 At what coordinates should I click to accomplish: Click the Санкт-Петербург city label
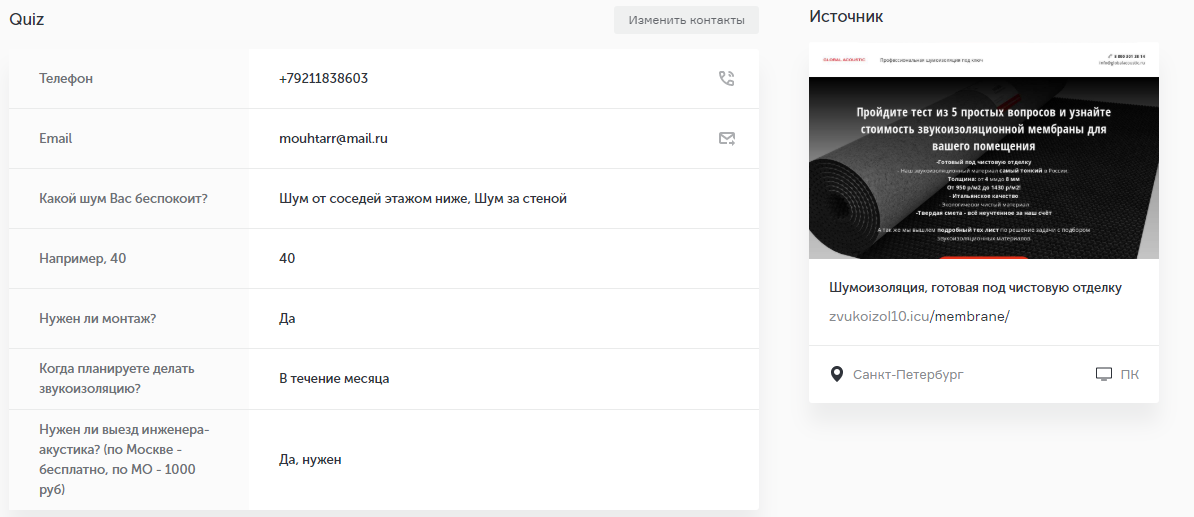pos(907,374)
